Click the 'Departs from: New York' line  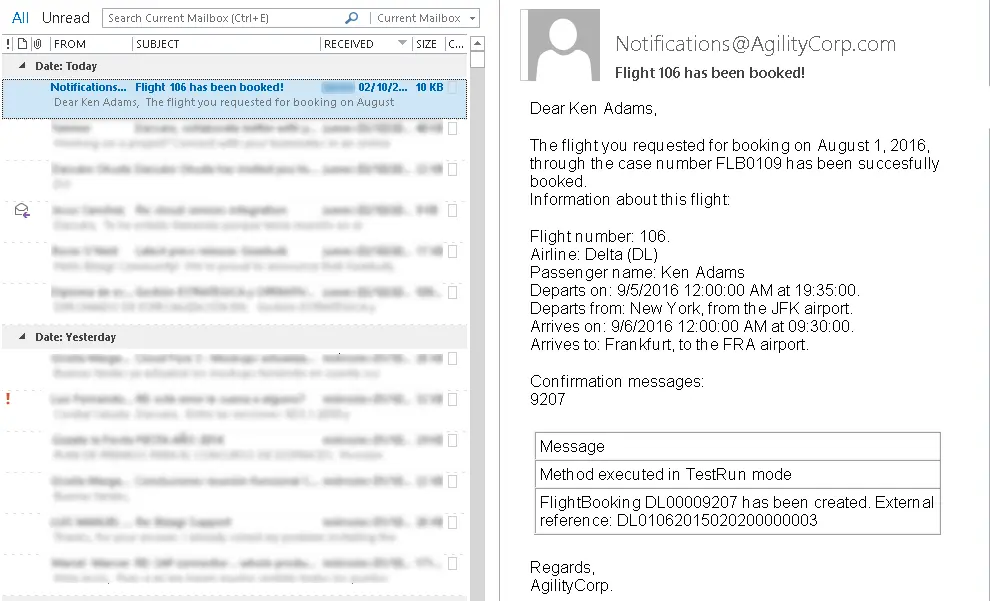coord(691,308)
